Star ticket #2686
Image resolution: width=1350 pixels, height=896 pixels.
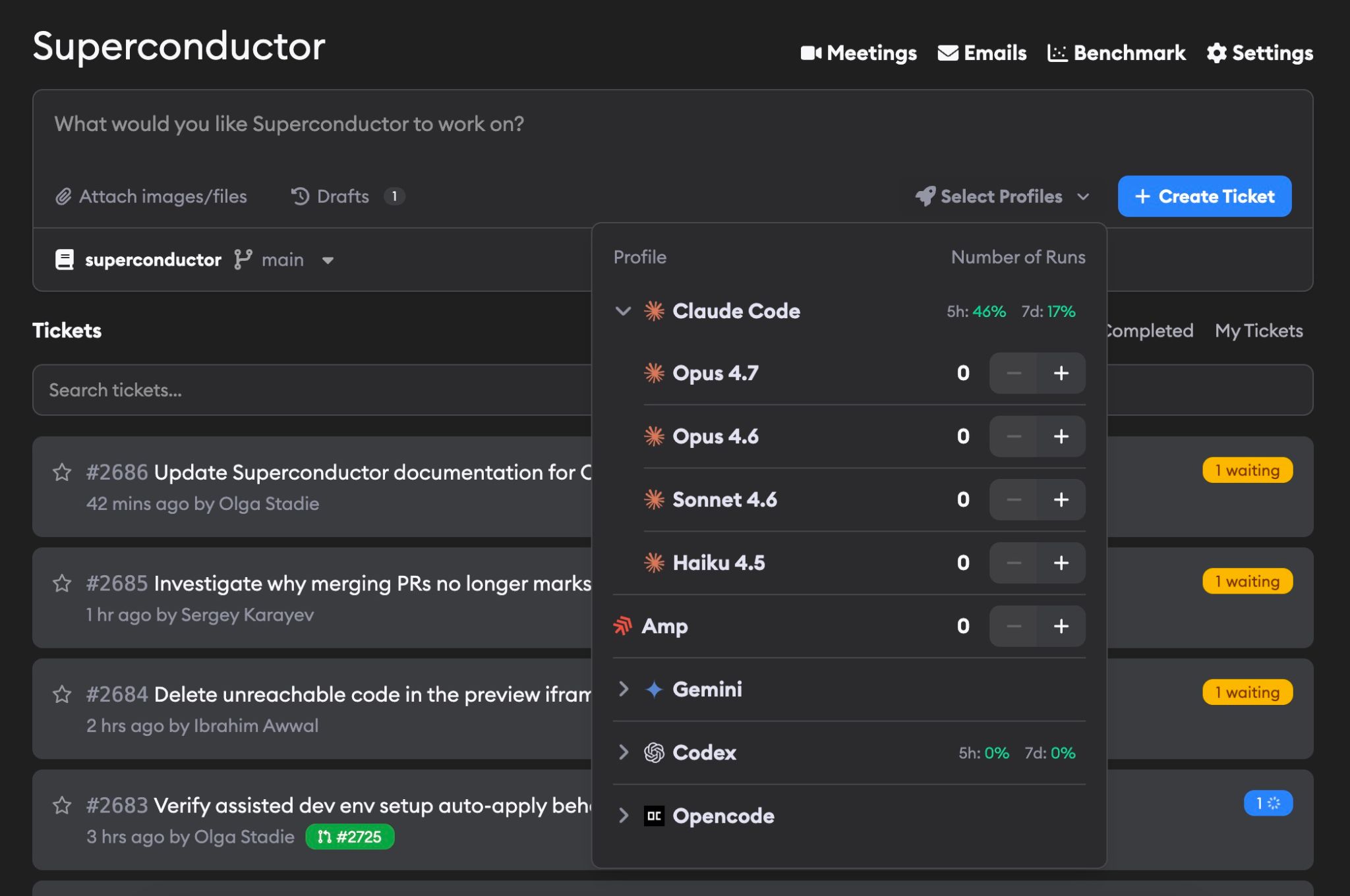coord(62,472)
